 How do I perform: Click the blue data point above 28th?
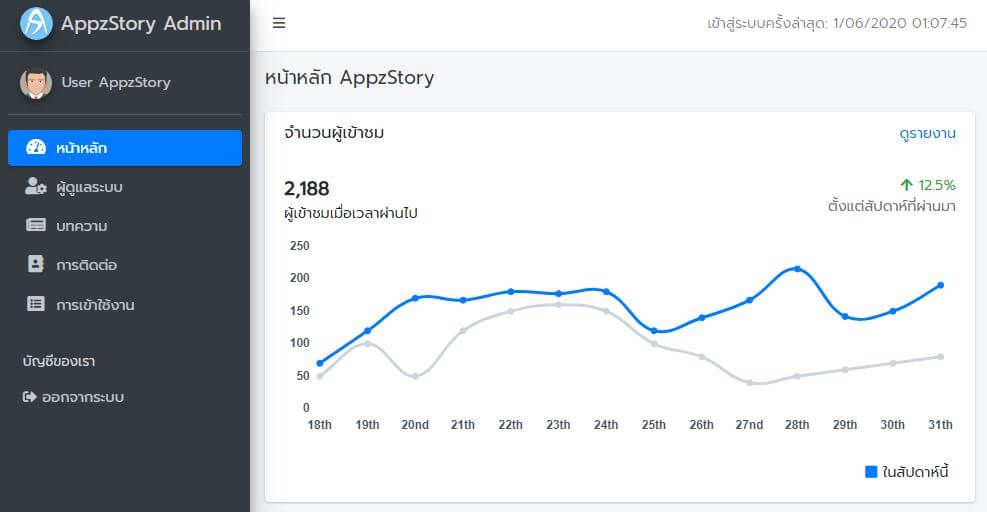point(797,269)
